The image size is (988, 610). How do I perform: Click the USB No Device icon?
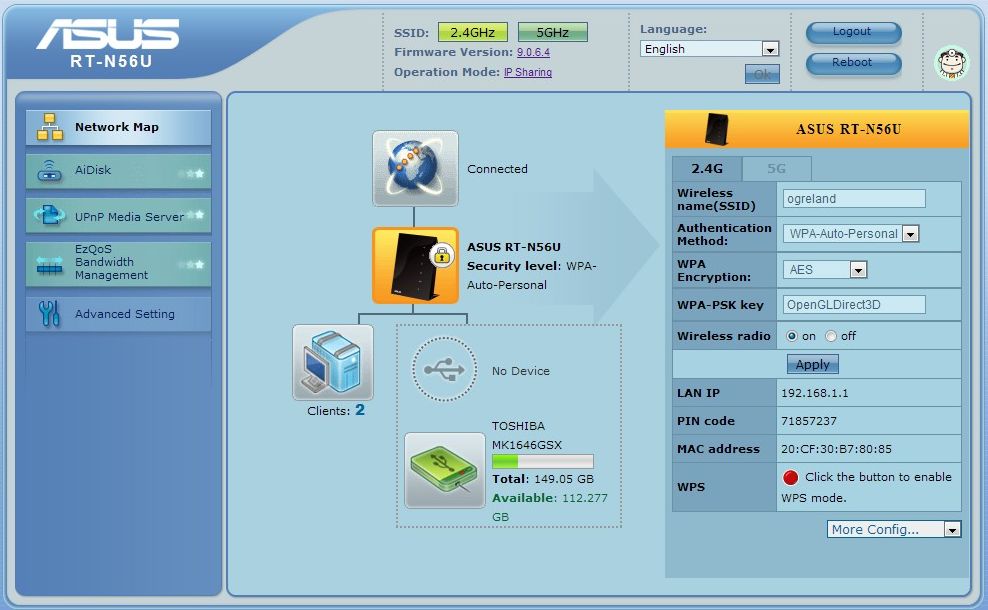pos(444,369)
